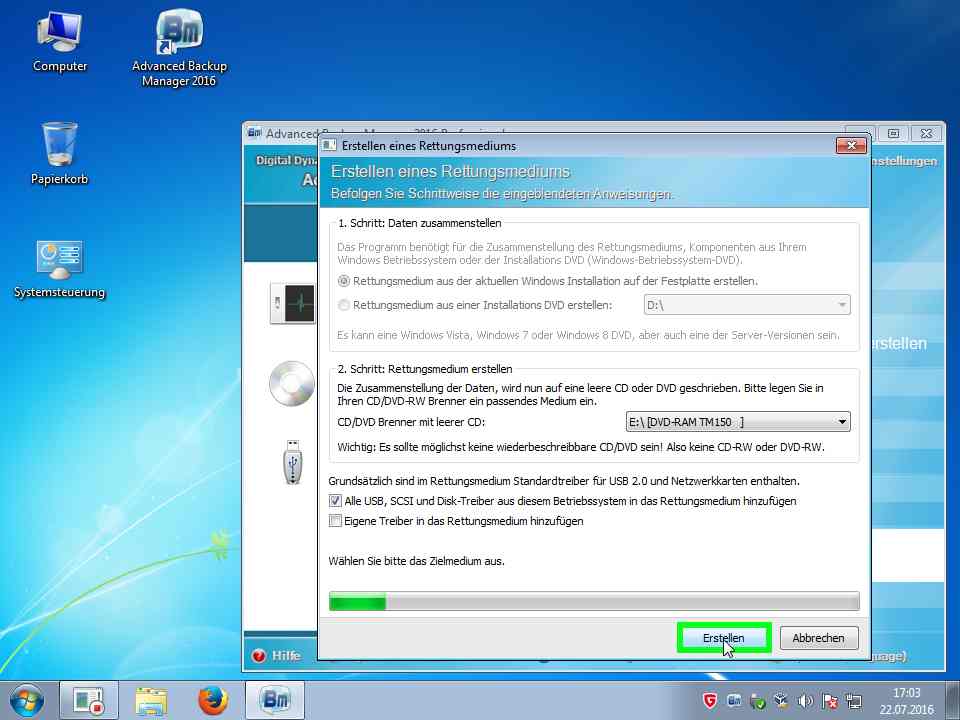Launch Firefox from the taskbar
The height and width of the screenshot is (720, 960).
[x=213, y=700]
